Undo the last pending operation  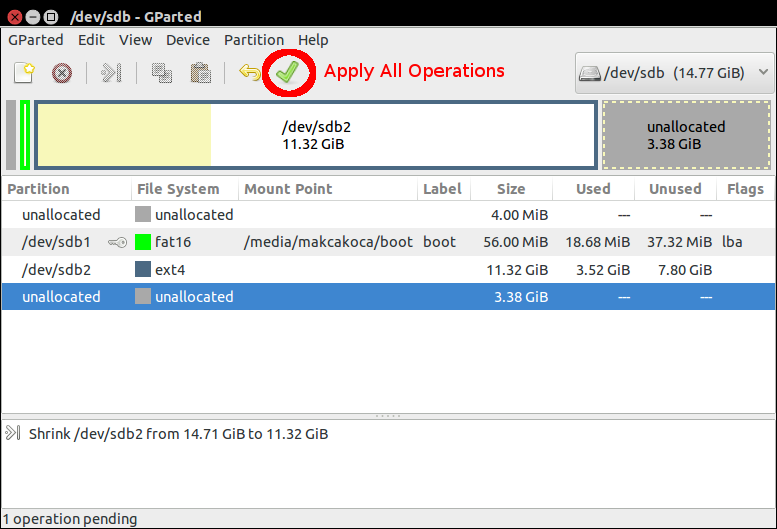(x=249, y=72)
